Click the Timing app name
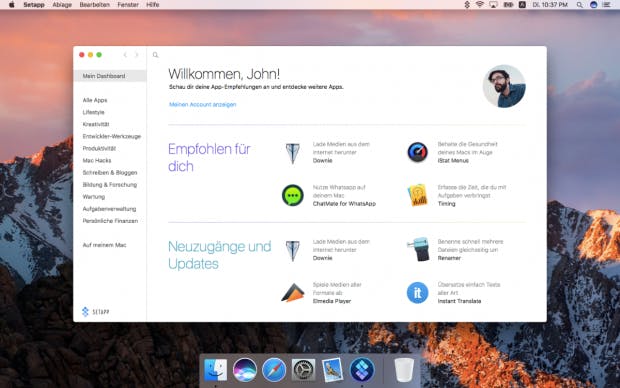The width and height of the screenshot is (620, 388). pos(446,204)
